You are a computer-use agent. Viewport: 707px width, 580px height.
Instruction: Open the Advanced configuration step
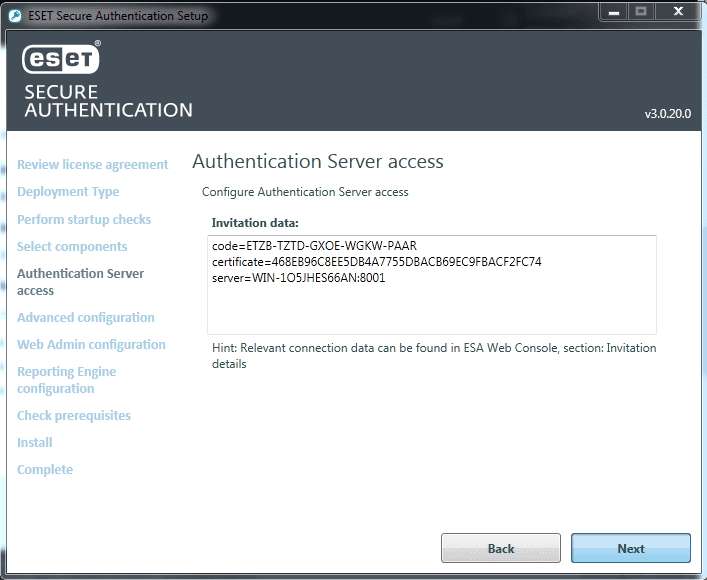tap(86, 317)
